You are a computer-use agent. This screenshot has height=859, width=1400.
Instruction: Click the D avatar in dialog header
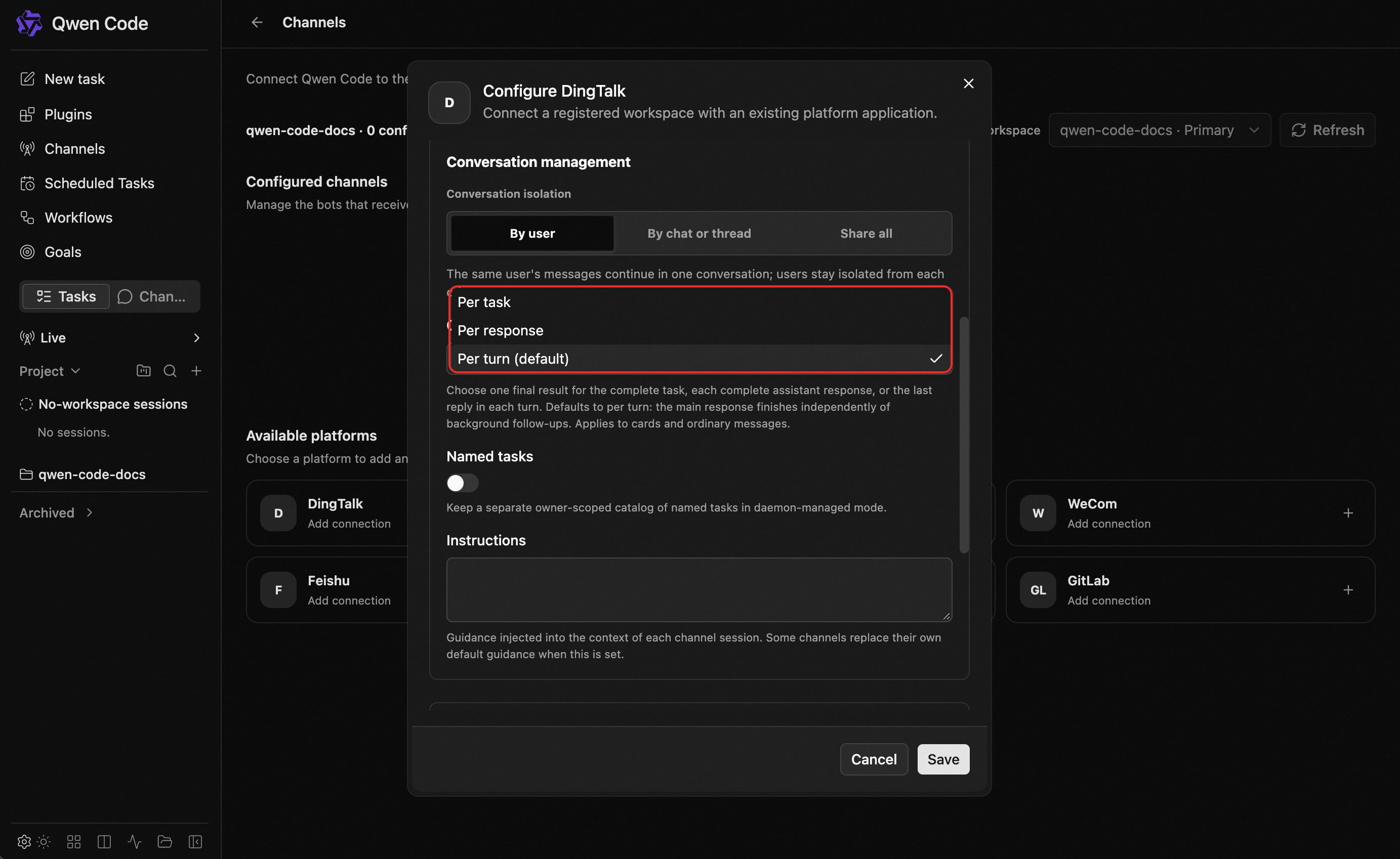click(x=449, y=102)
